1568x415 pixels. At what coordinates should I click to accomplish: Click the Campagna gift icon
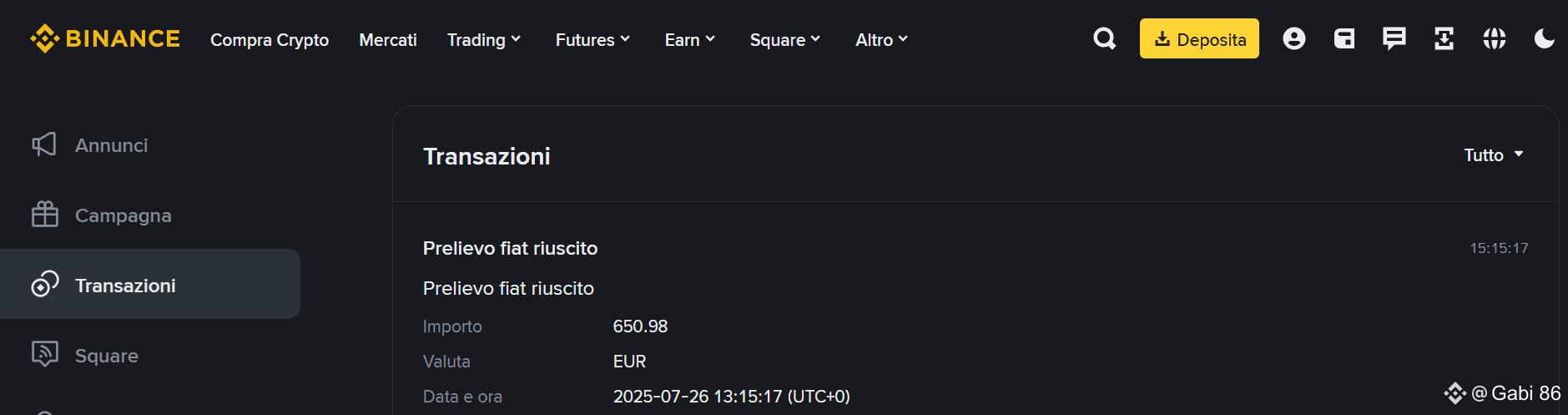pos(44,215)
